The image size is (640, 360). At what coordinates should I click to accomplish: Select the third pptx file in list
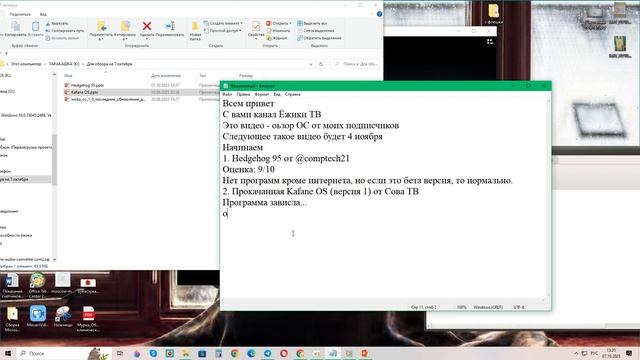[104, 99]
